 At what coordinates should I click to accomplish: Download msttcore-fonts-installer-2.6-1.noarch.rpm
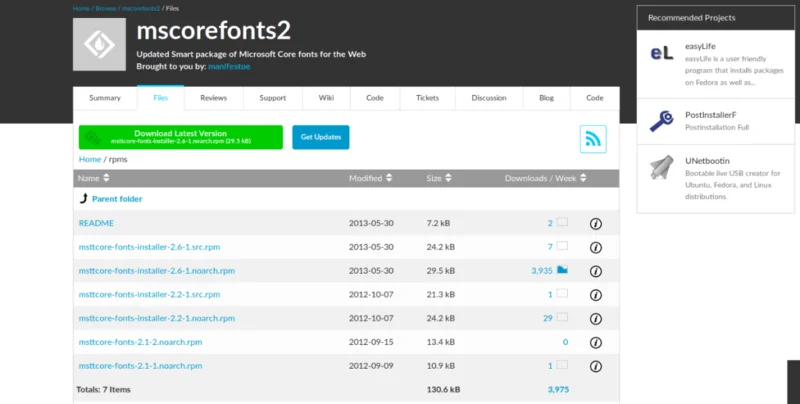[x=157, y=271]
